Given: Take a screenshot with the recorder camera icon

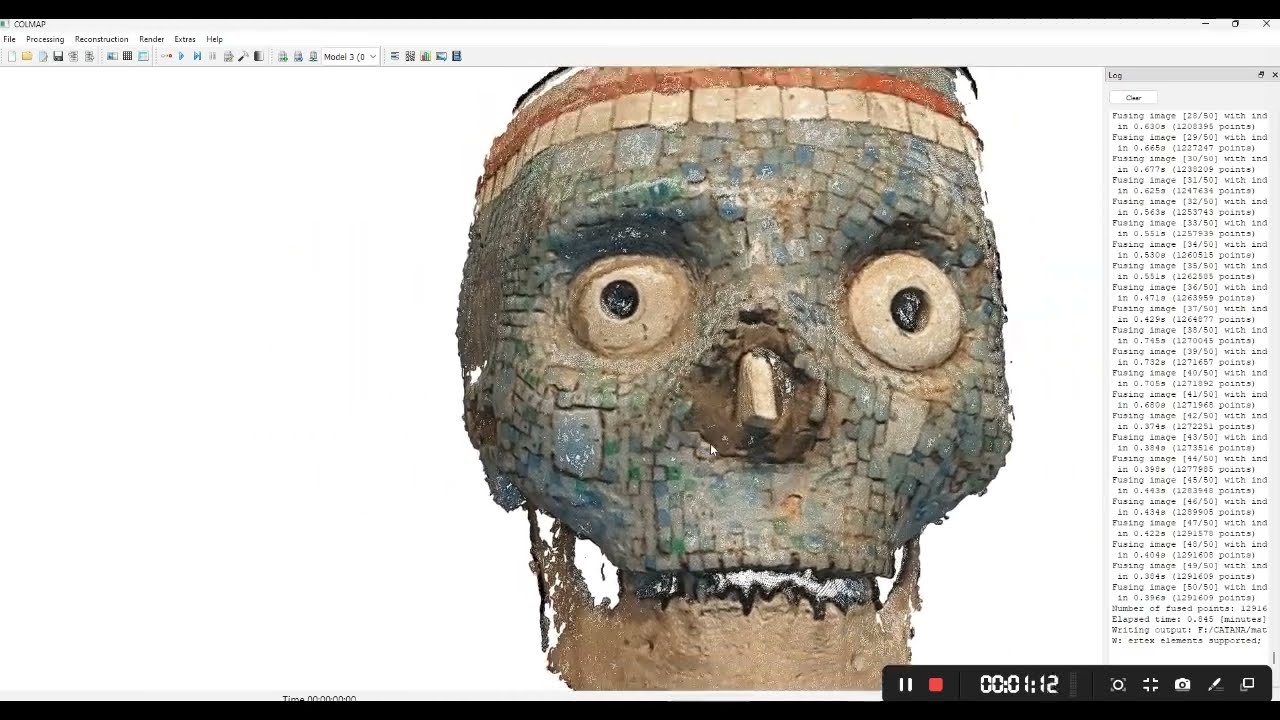Looking at the screenshot, I should pos(1183,685).
